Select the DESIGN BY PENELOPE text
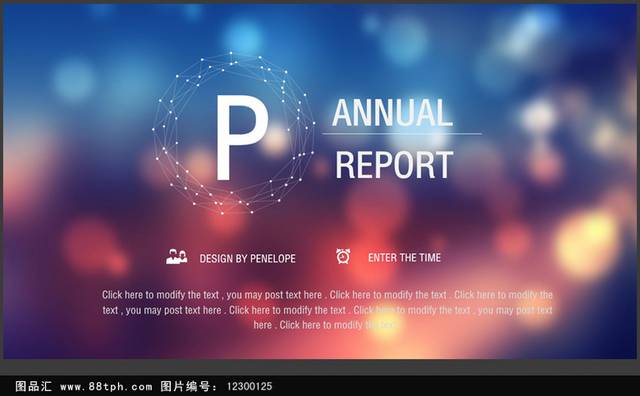 (x=247, y=258)
